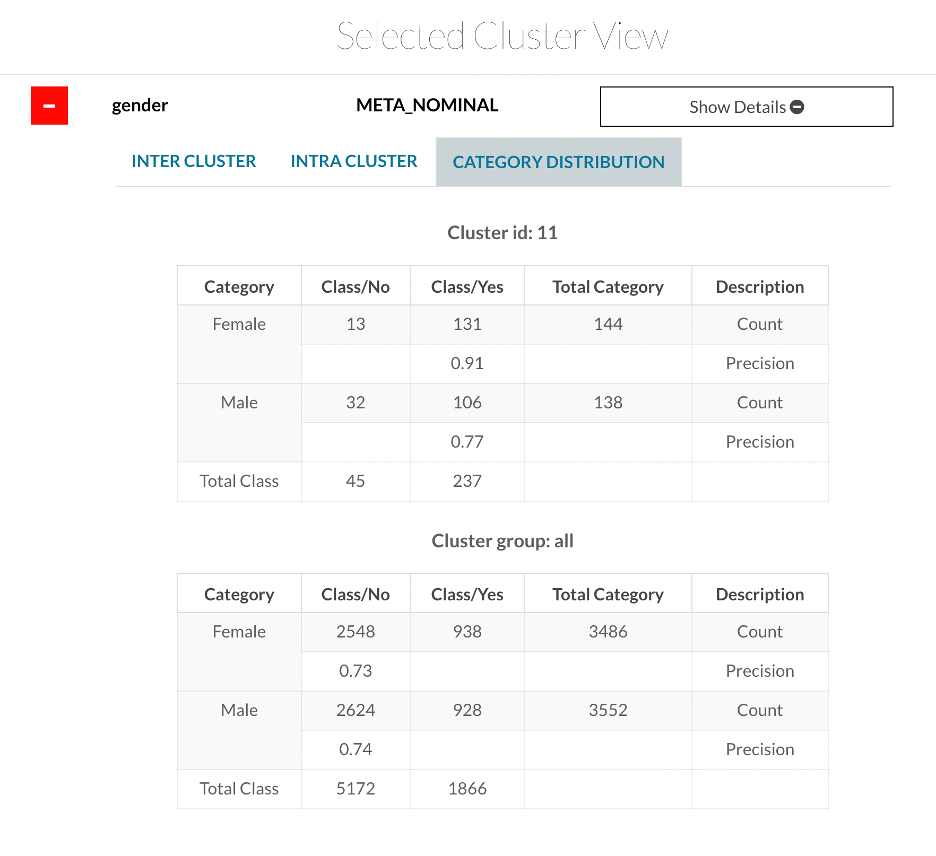Screen dimensions: 936x856
Task: Click Description header in Cluster group all table
Action: point(759,594)
